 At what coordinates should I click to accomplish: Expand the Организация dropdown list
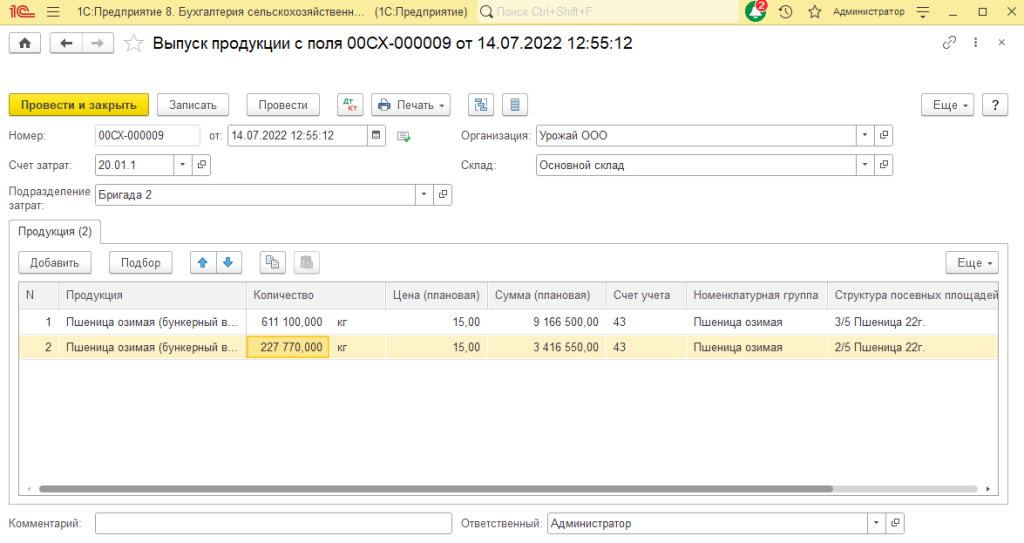coord(864,135)
